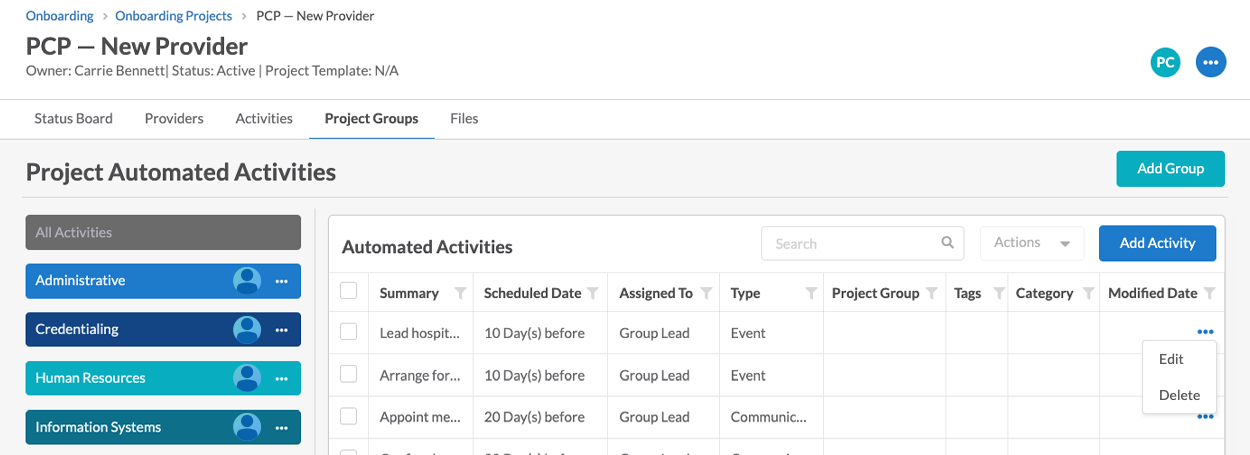Click the Type column header
The image size is (1250, 455).
(x=745, y=293)
